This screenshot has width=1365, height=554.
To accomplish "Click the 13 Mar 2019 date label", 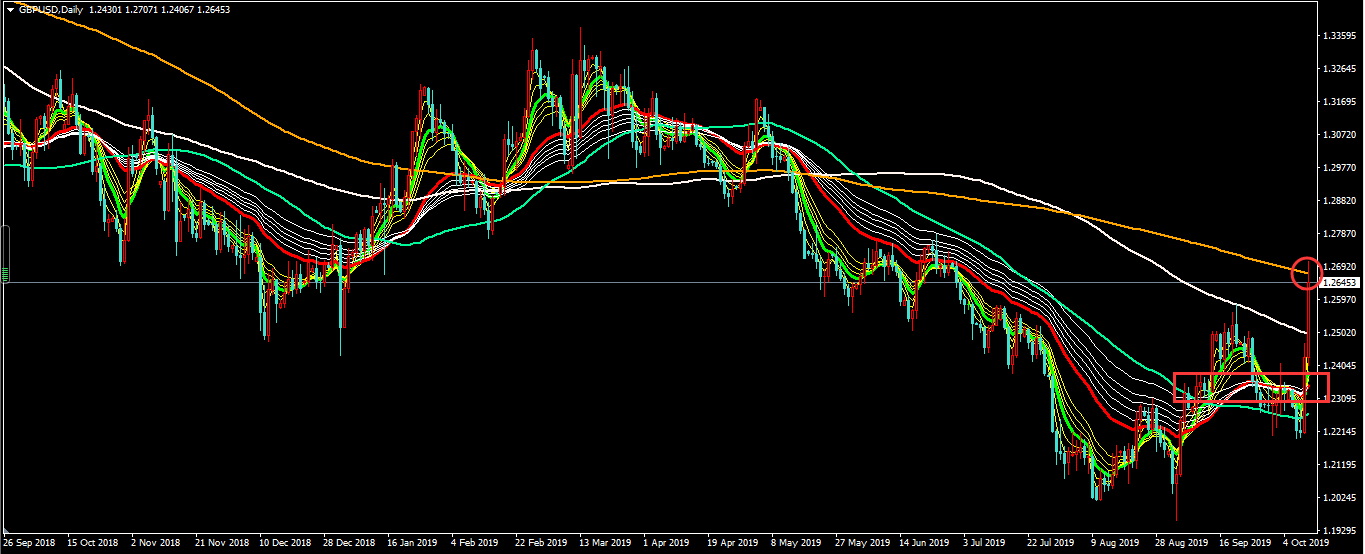I will pos(603,544).
